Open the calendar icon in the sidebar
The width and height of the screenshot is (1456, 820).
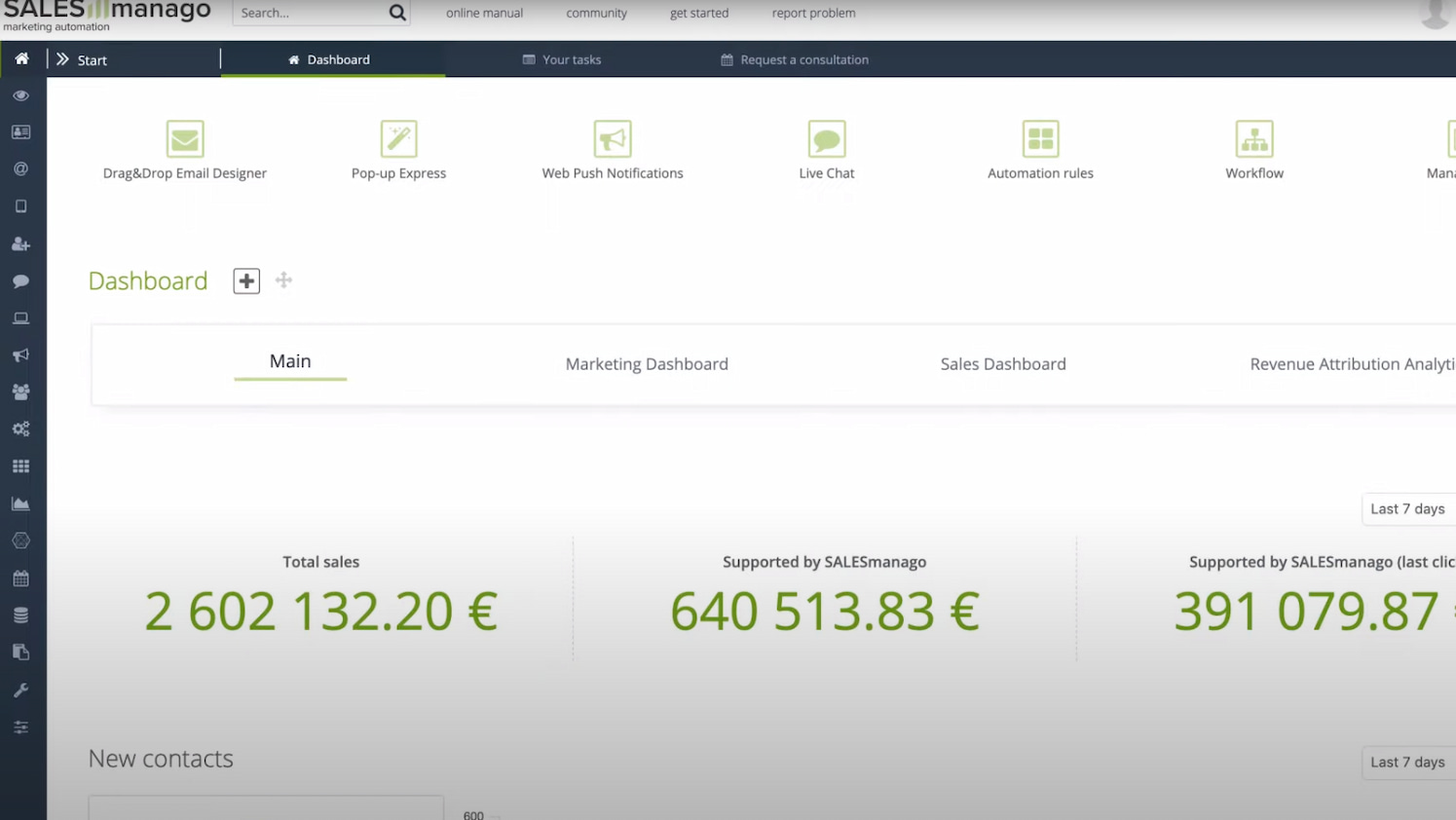coord(21,578)
